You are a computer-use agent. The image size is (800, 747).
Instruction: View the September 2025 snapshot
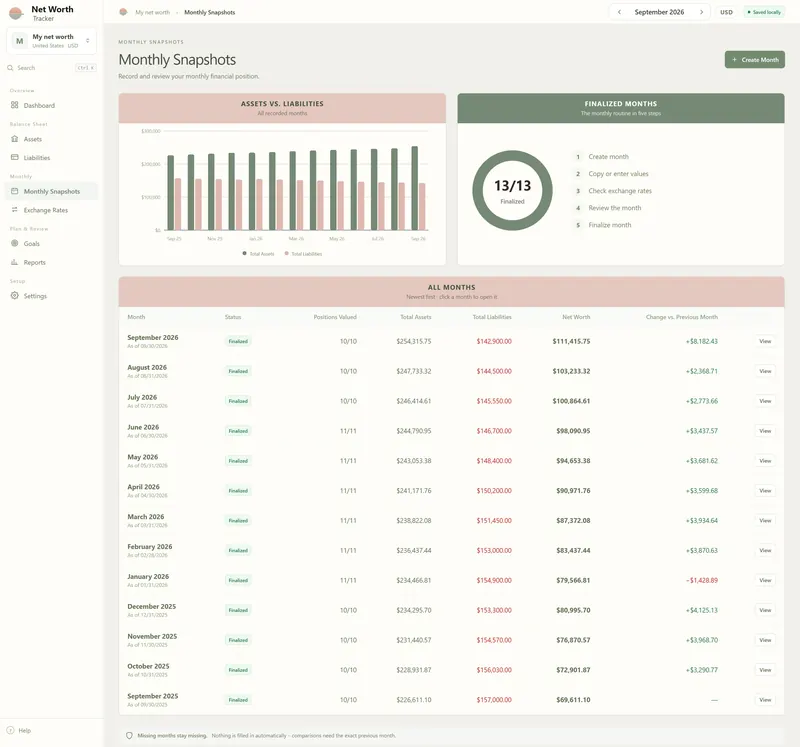click(765, 700)
